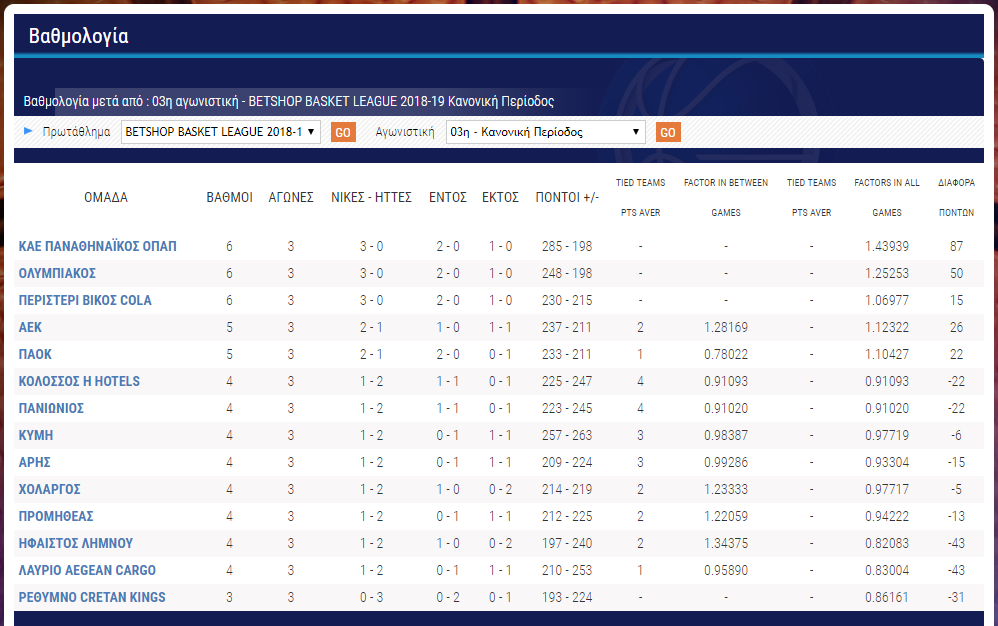Click the standings subtitle mentioning 03η αγωνιστική
The image size is (998, 626).
point(288,101)
